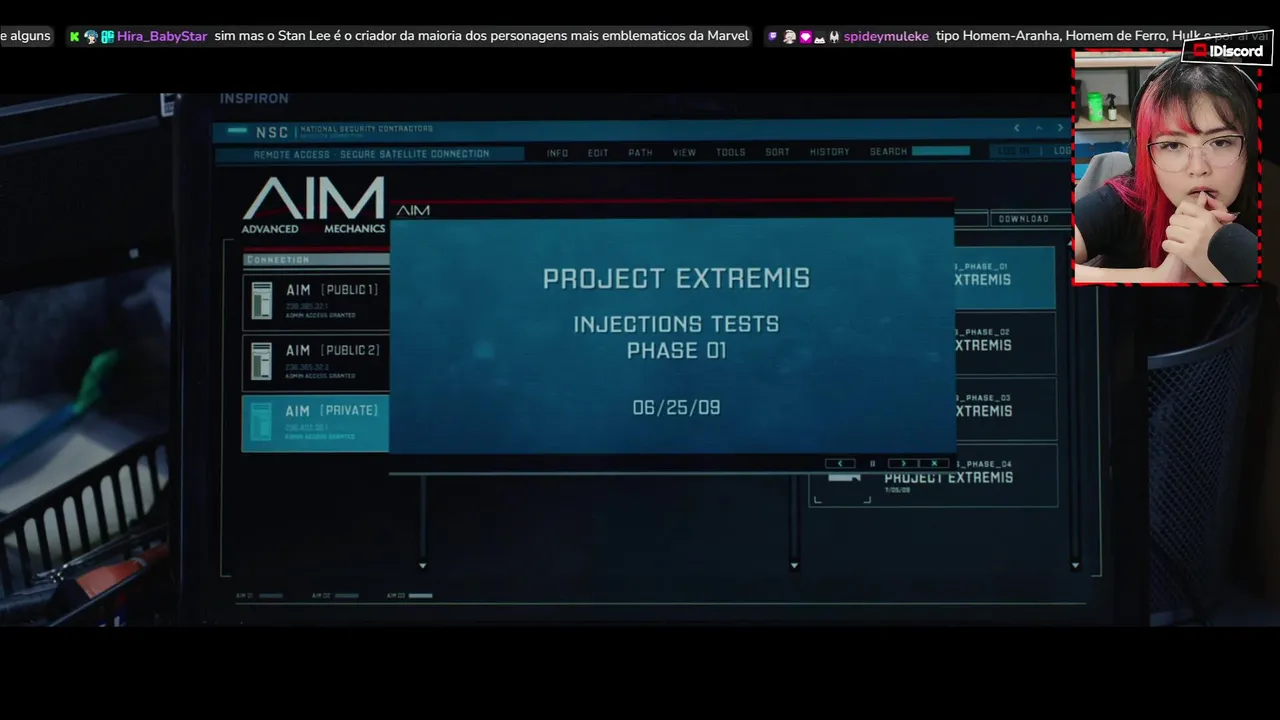Select the AIM [PUBLIC 1] connection

316,301
